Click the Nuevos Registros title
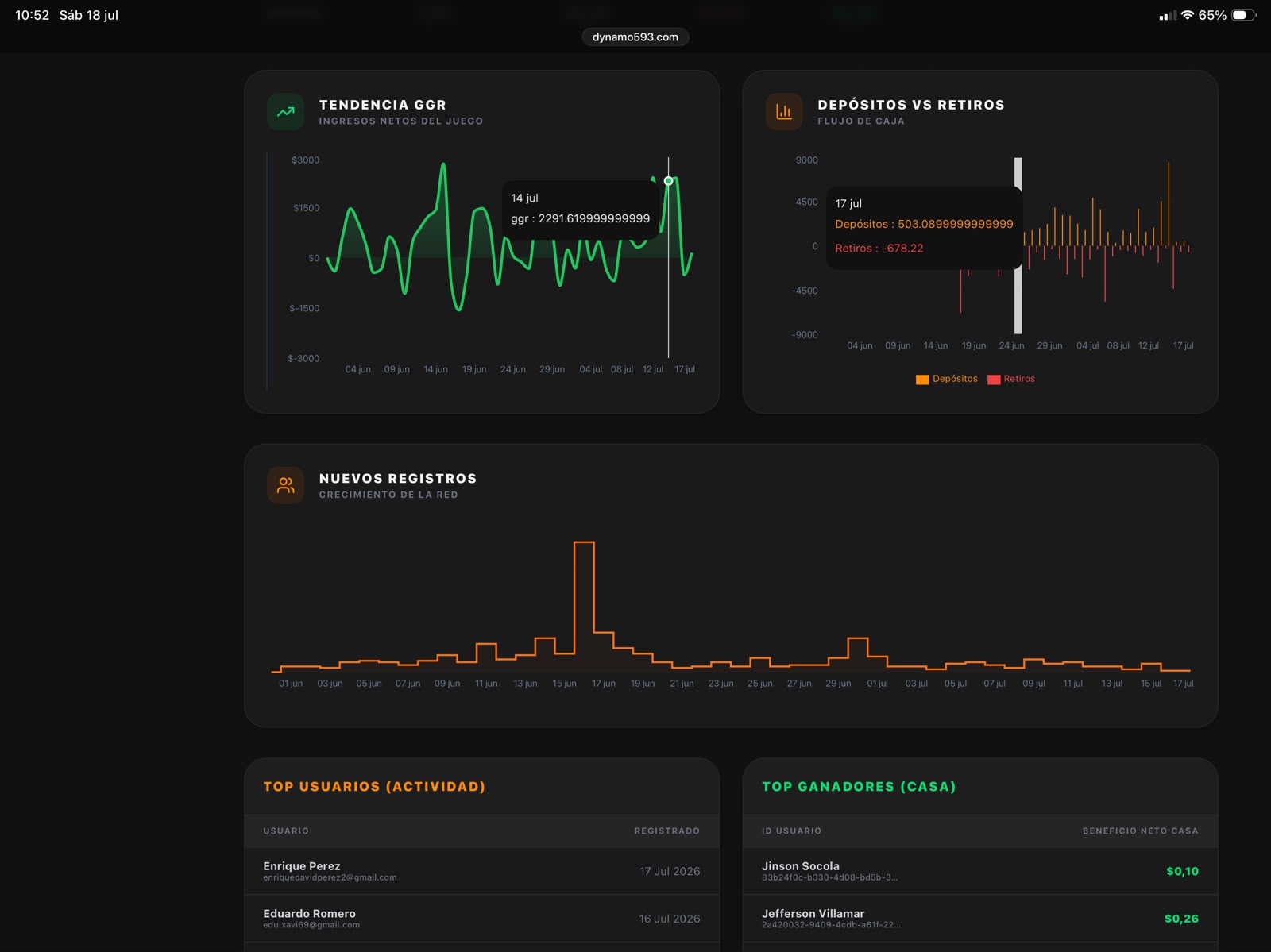This screenshot has width=1271, height=952. point(398,479)
